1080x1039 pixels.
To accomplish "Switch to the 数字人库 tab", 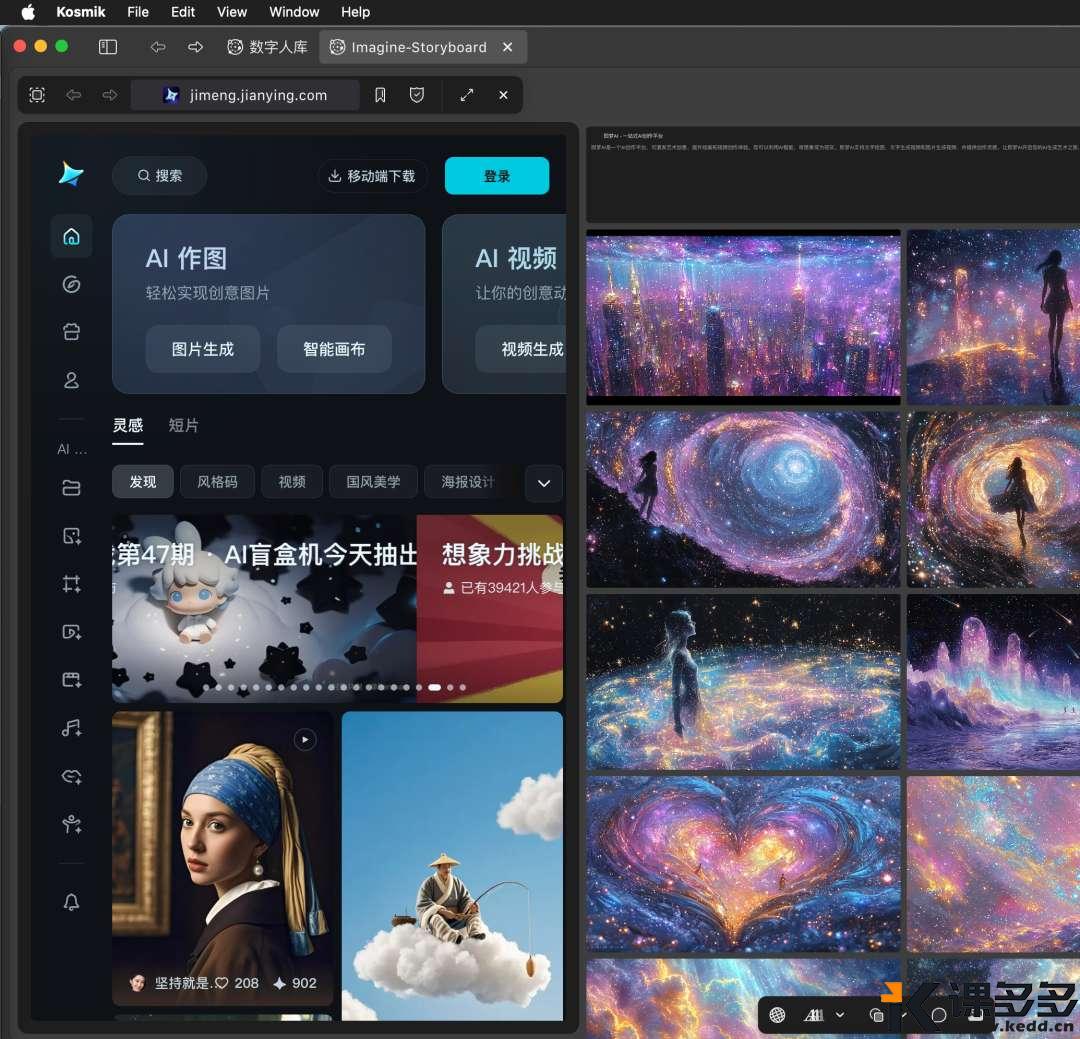I will 267,47.
